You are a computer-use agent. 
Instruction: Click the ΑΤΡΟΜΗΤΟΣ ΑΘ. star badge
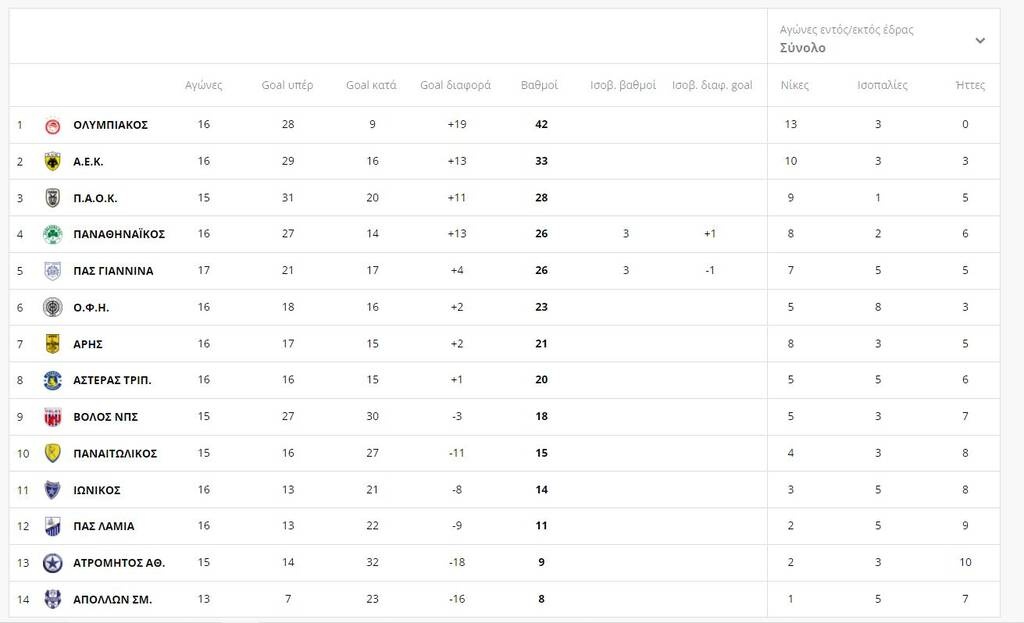(x=52, y=563)
